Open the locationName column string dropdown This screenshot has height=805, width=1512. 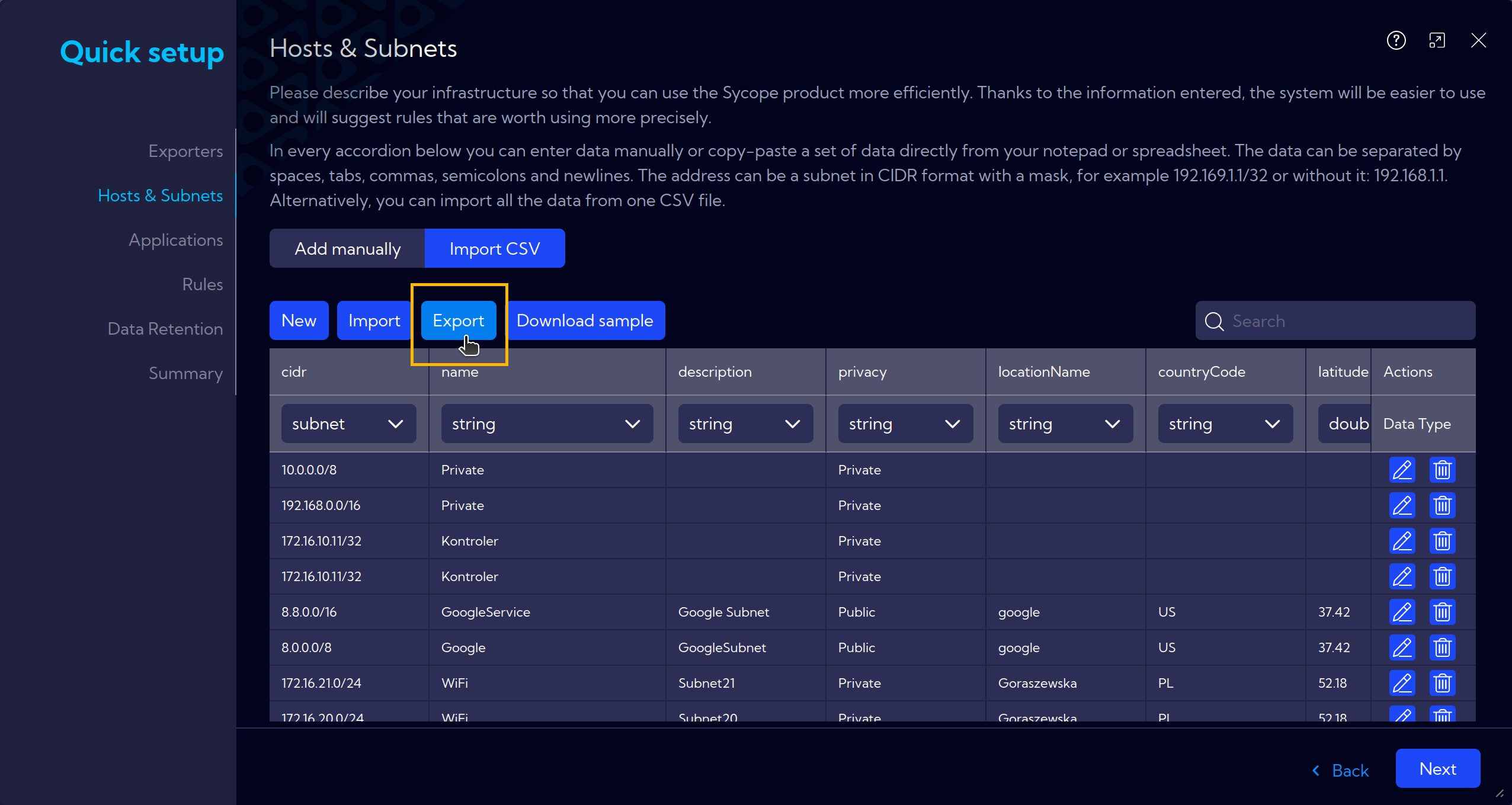(x=1065, y=424)
